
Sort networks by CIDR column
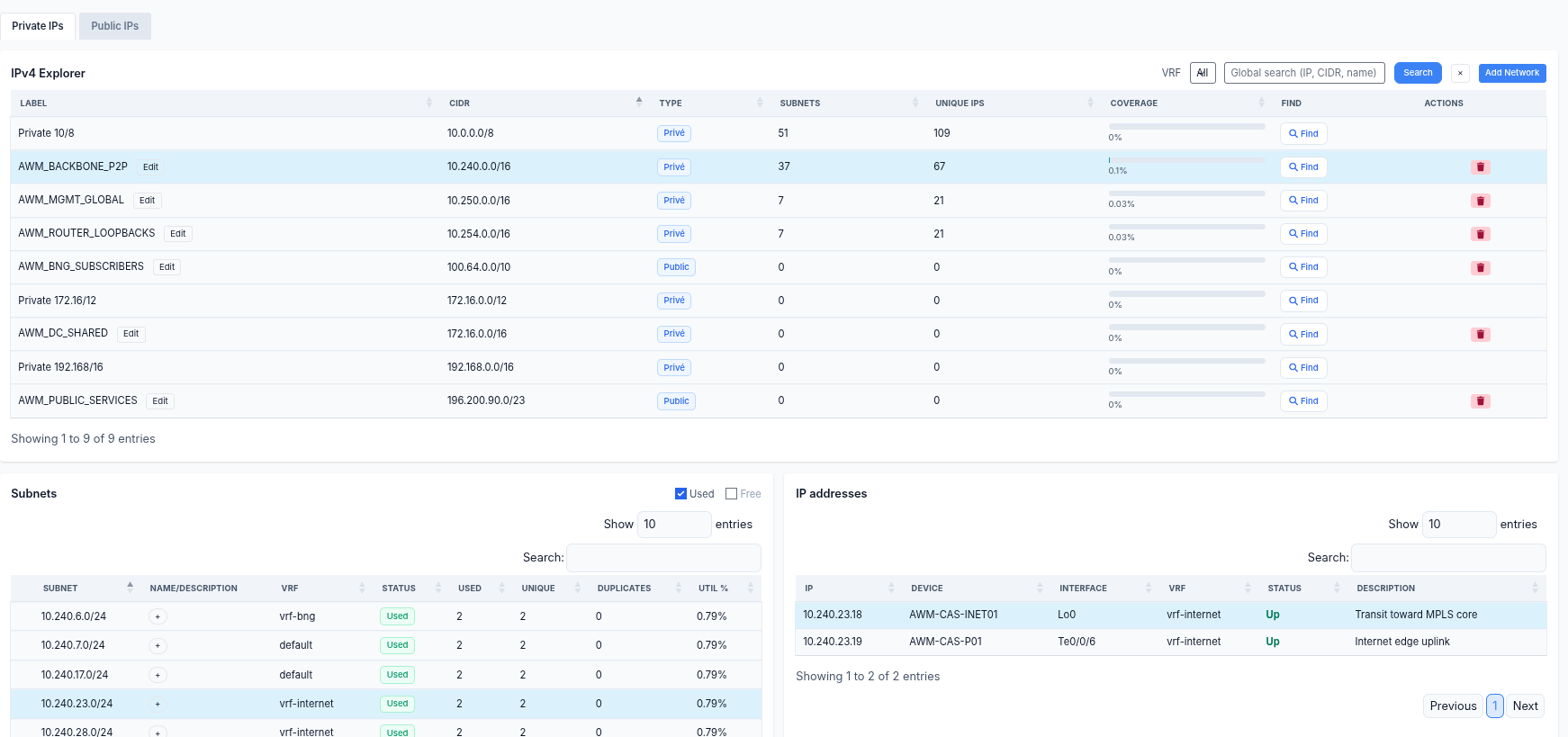pyautogui.click(x=545, y=103)
